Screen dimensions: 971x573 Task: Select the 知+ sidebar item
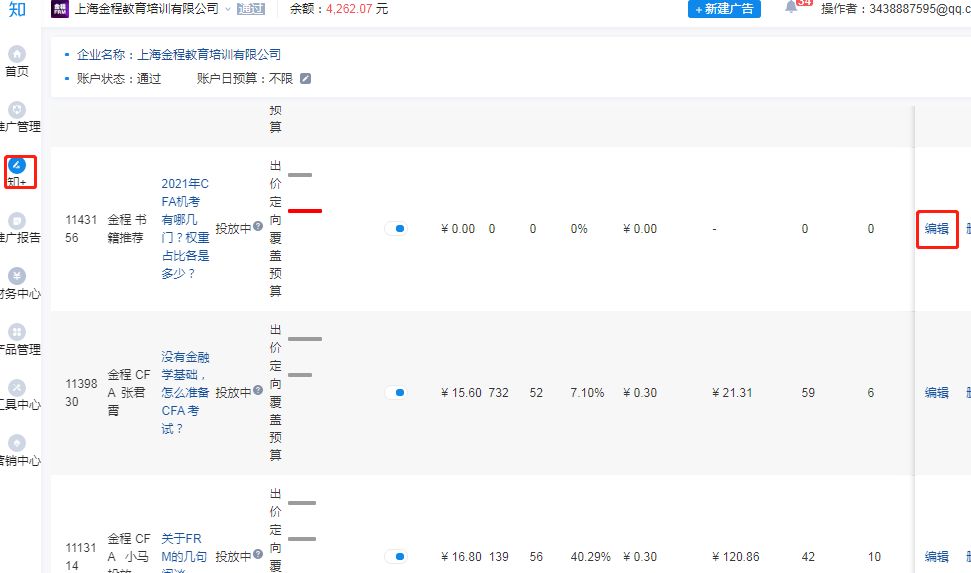tap(17, 172)
